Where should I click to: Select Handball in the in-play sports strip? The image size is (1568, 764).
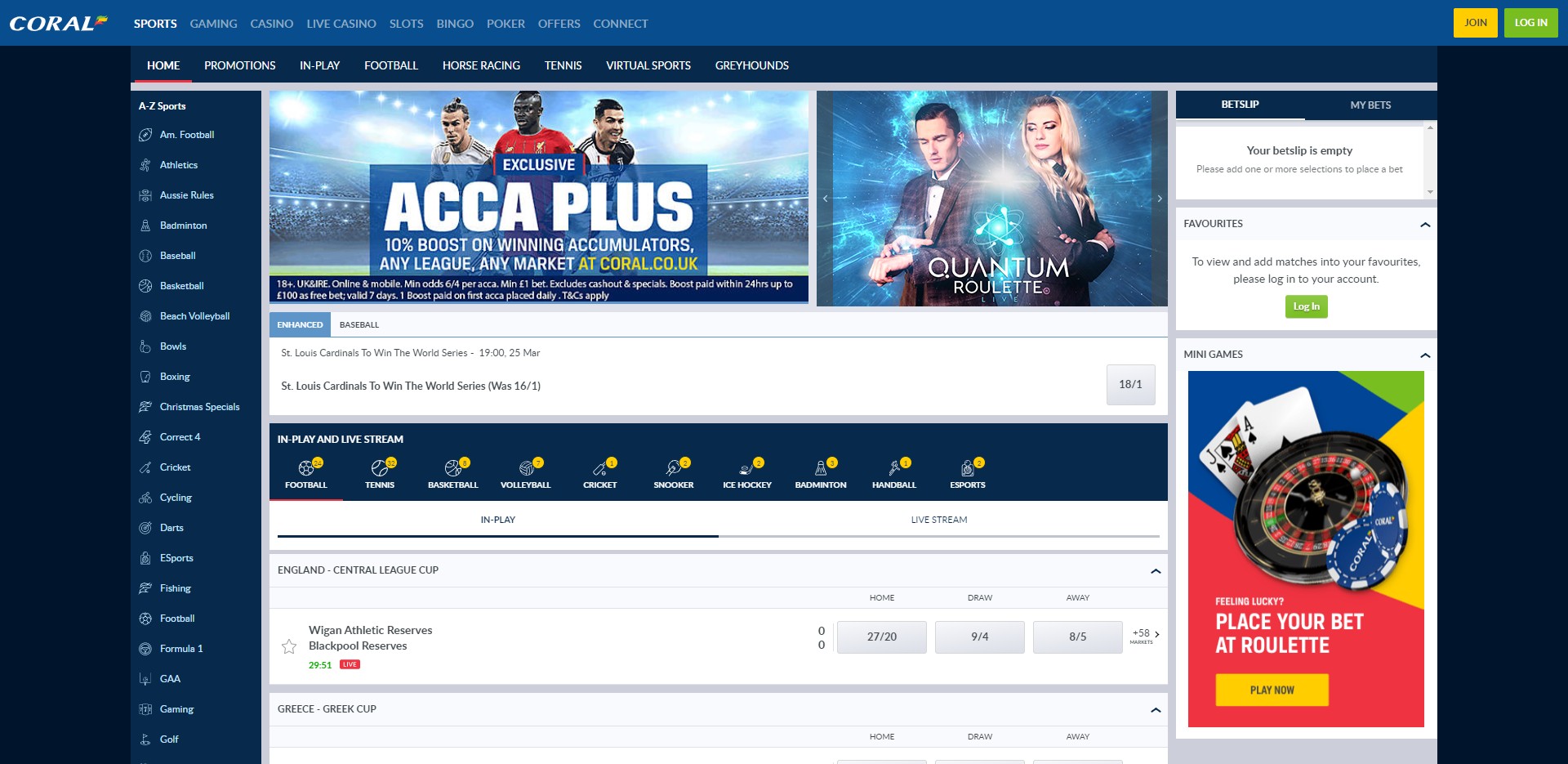[x=894, y=474]
